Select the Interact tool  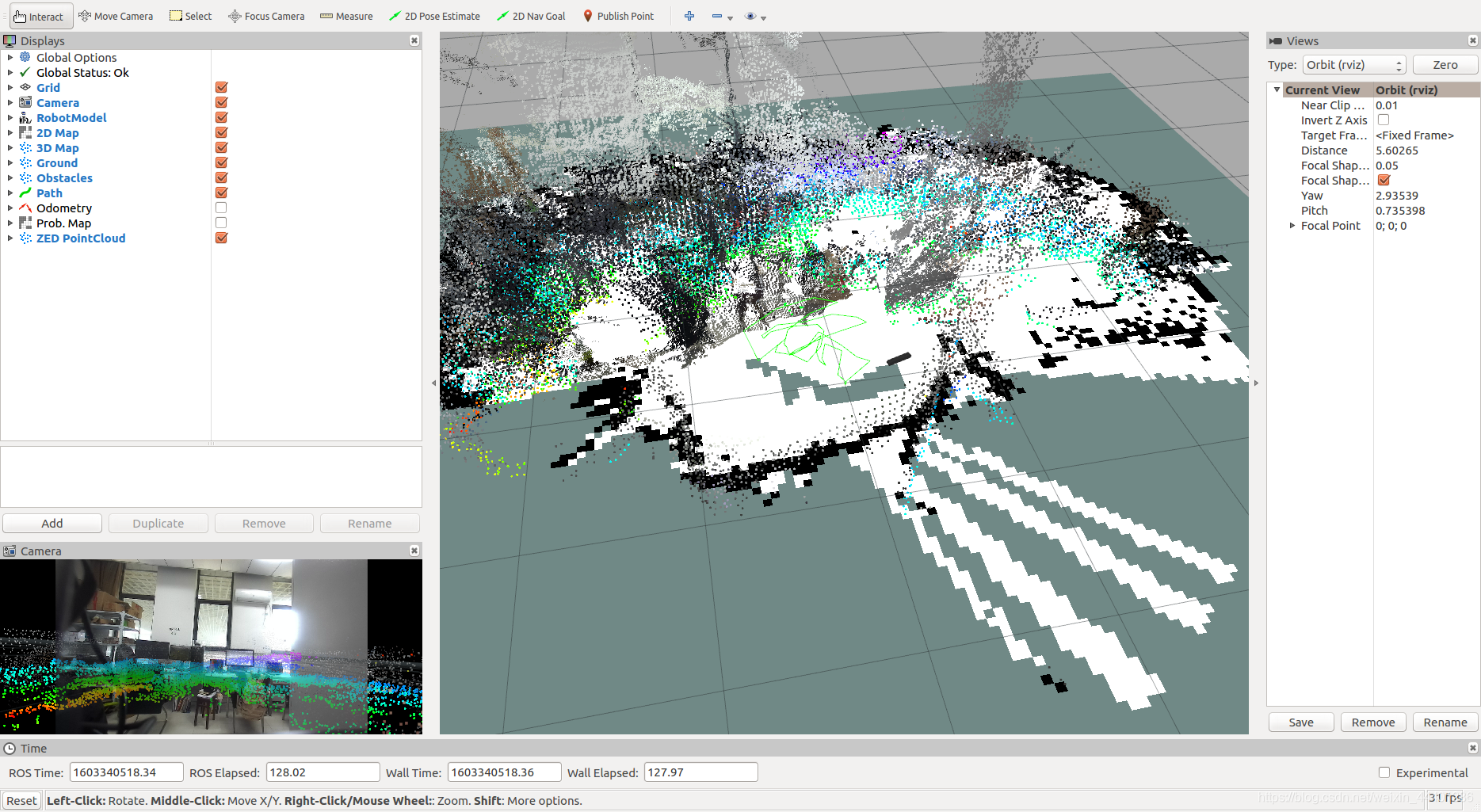[40, 16]
